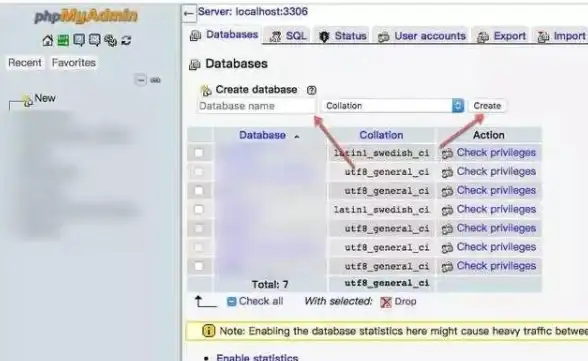This screenshot has width=588, height=361.
Task: Toggle the sort arrow next to the Database header
Action: click(297, 136)
